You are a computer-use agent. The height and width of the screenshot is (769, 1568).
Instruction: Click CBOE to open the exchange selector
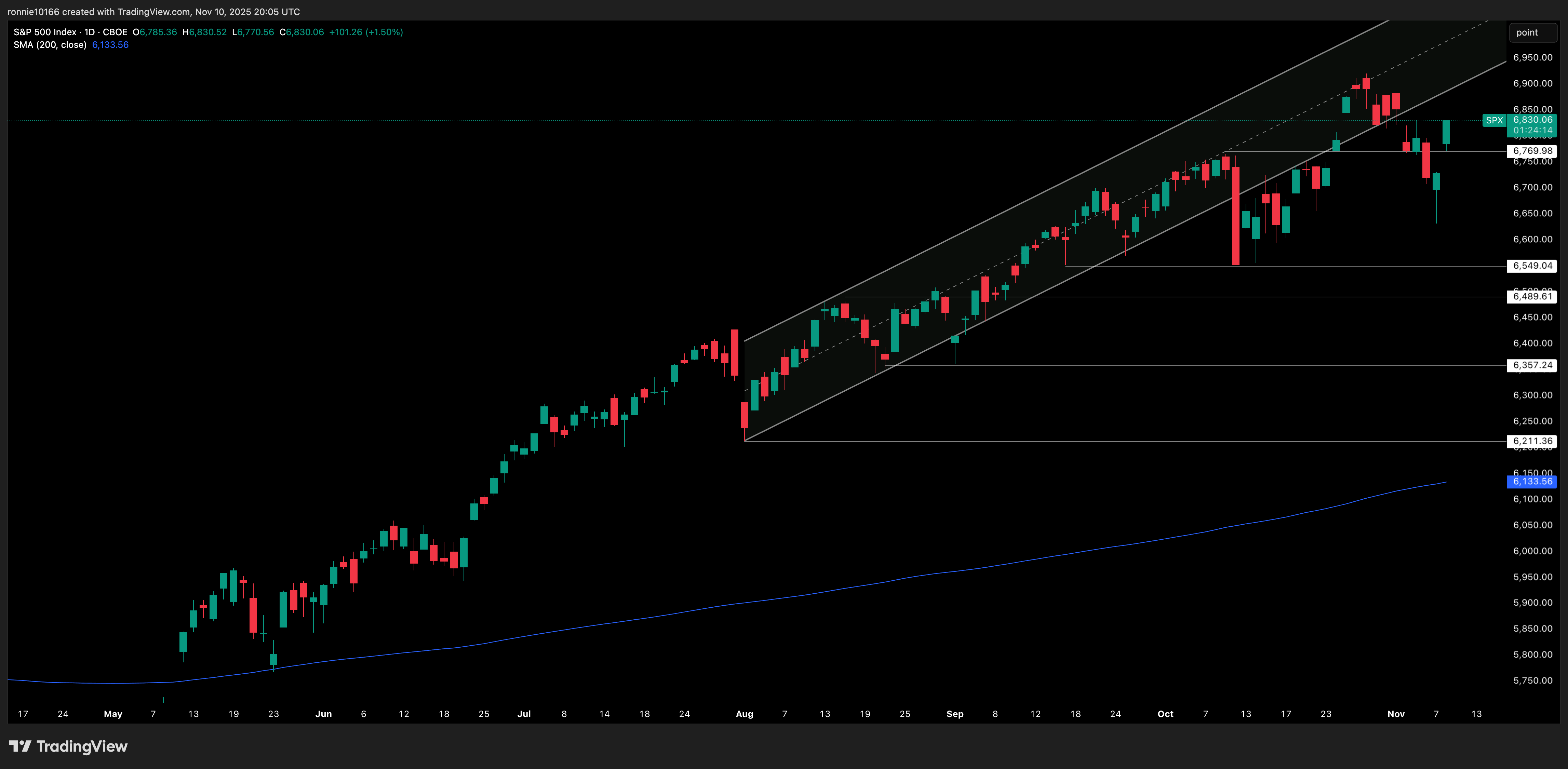[115, 32]
